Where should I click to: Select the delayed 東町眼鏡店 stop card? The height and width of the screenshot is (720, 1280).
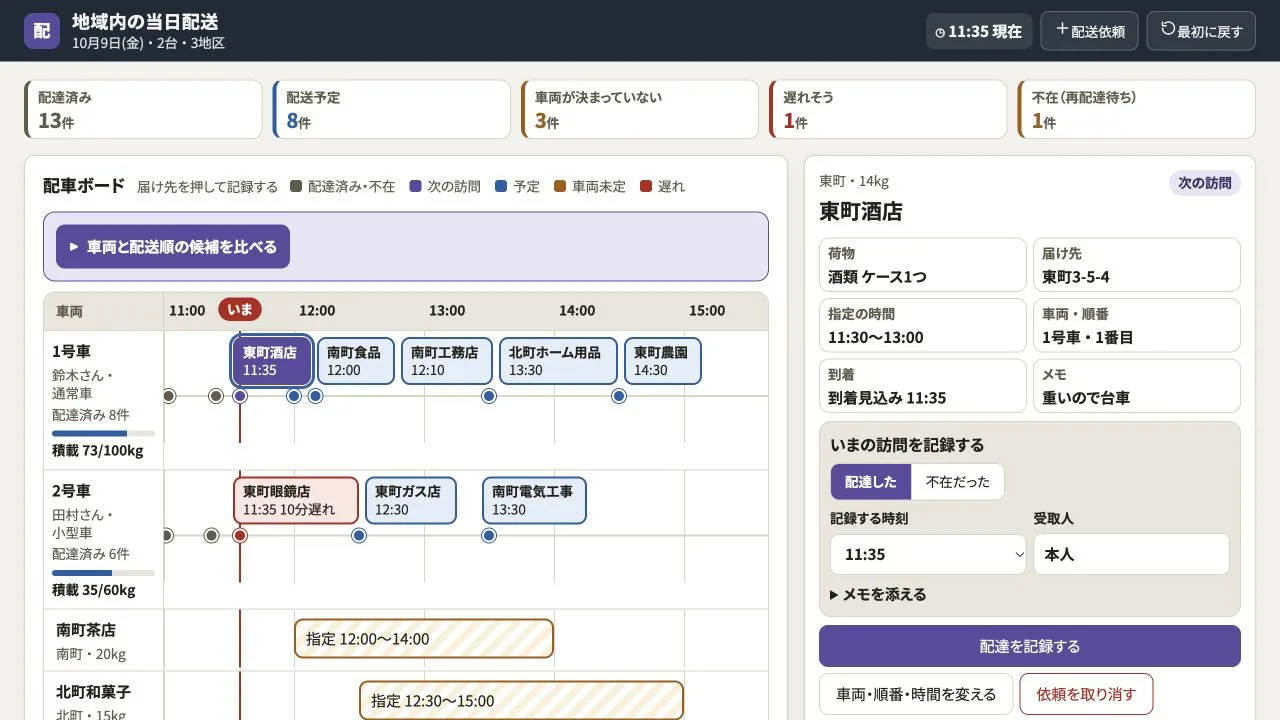coord(296,500)
